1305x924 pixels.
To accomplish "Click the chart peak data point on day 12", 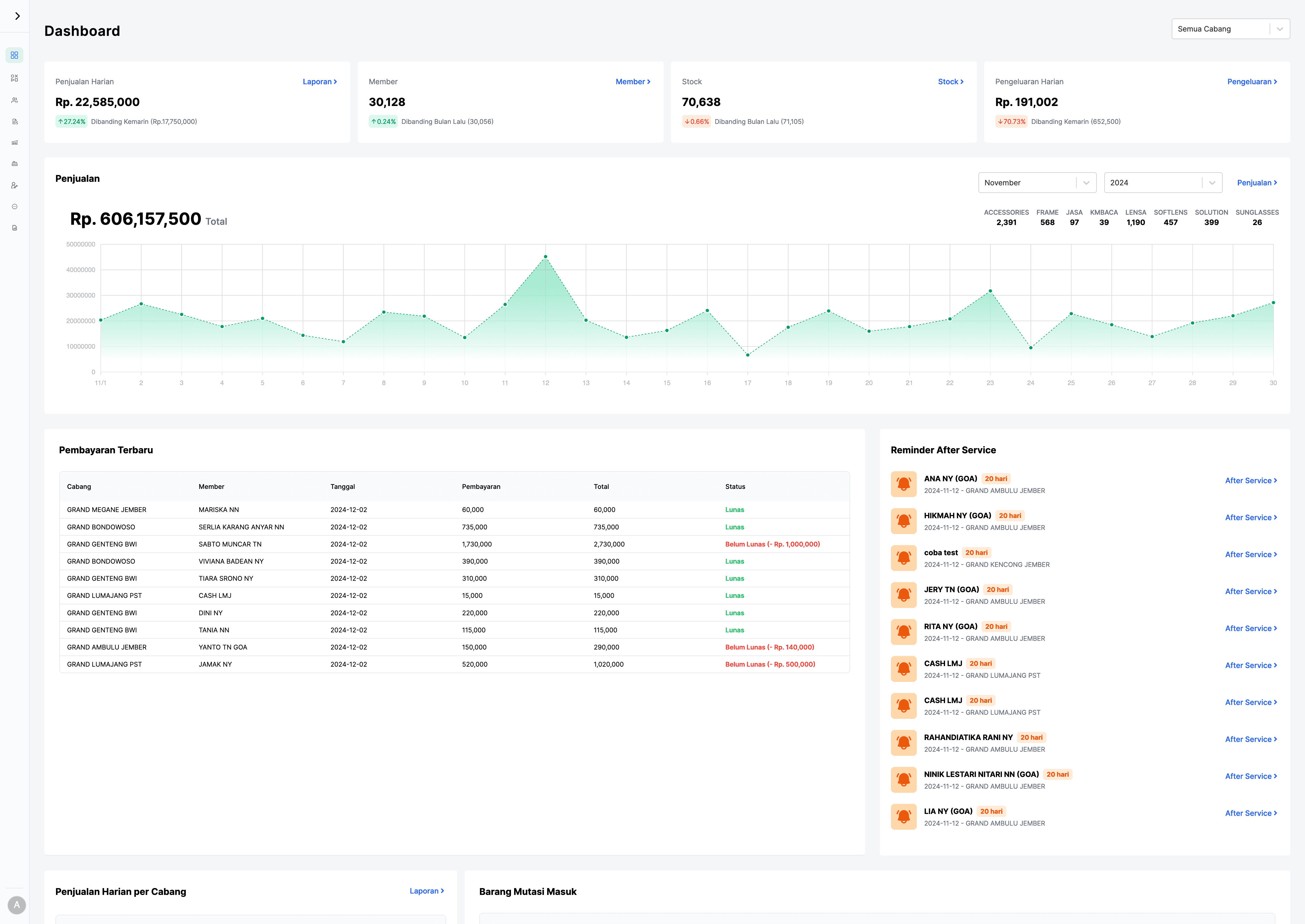I will pos(545,257).
